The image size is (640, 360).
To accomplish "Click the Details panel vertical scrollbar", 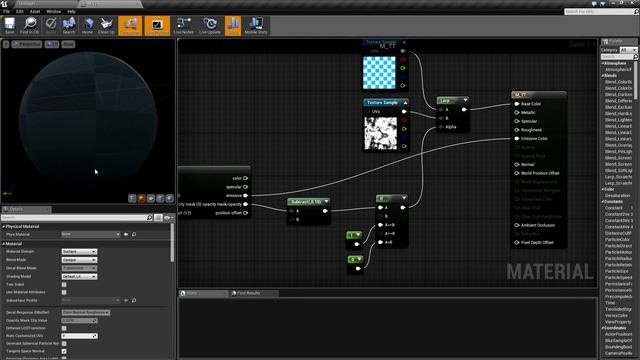I will pyautogui.click(x=172, y=243).
